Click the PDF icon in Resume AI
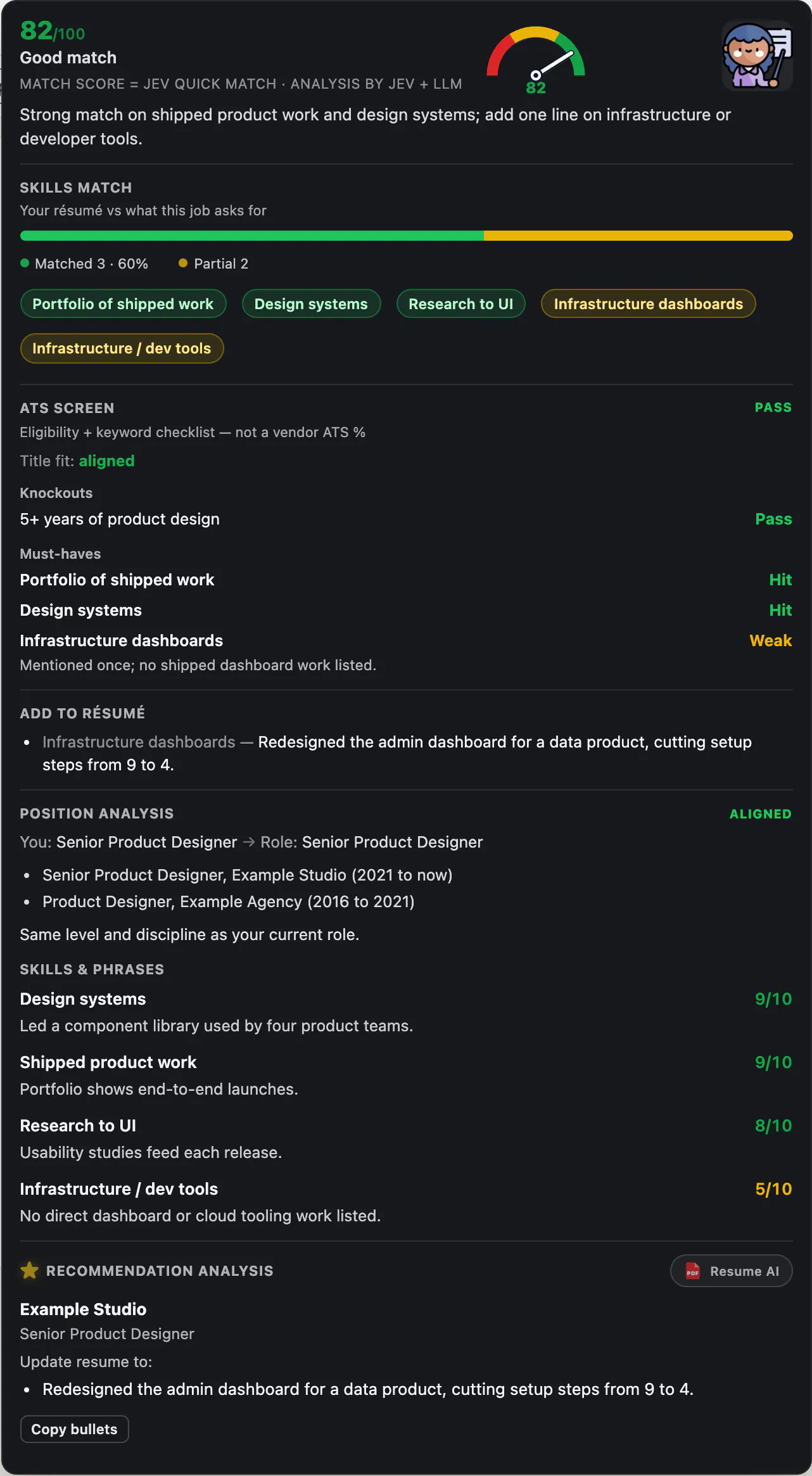The width and height of the screenshot is (812, 1476). tap(693, 1271)
